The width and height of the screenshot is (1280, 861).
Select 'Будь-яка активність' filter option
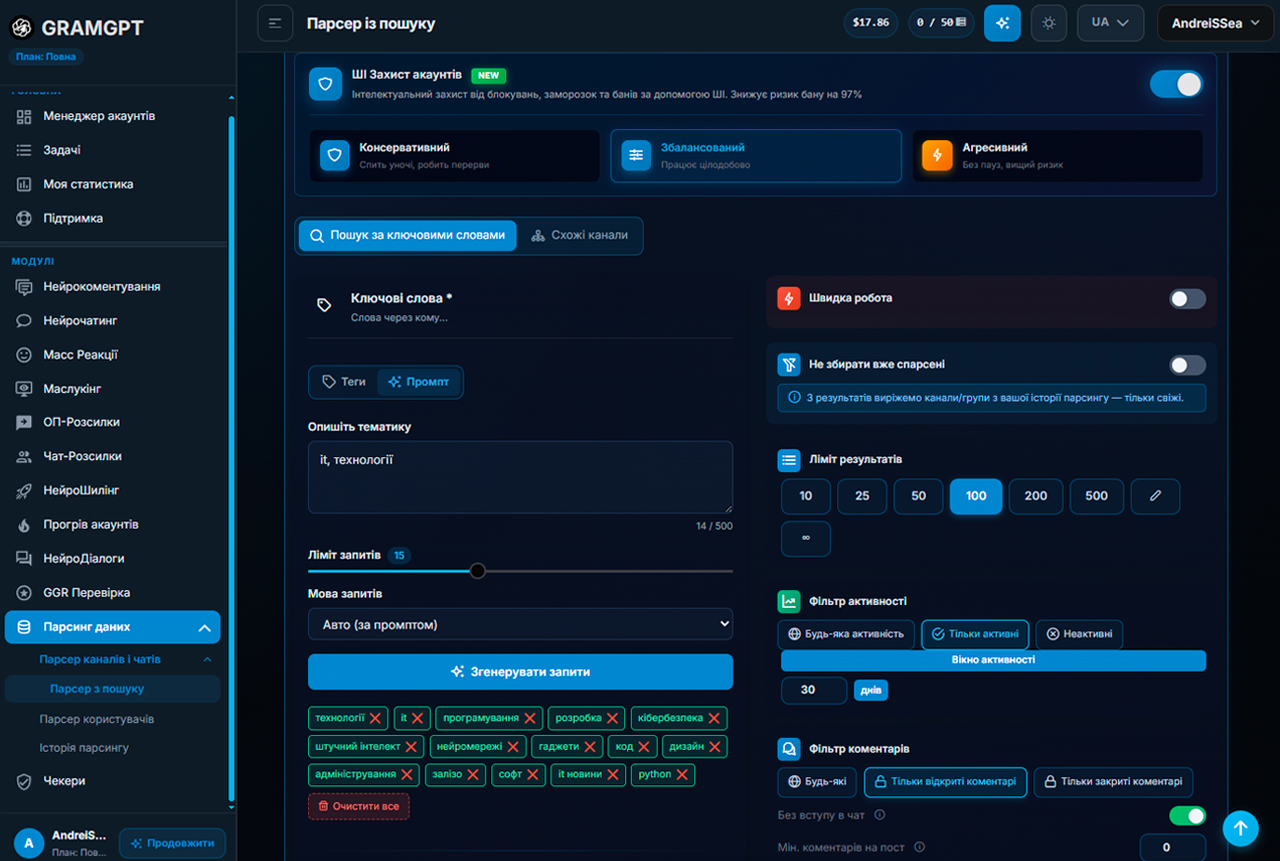point(846,634)
